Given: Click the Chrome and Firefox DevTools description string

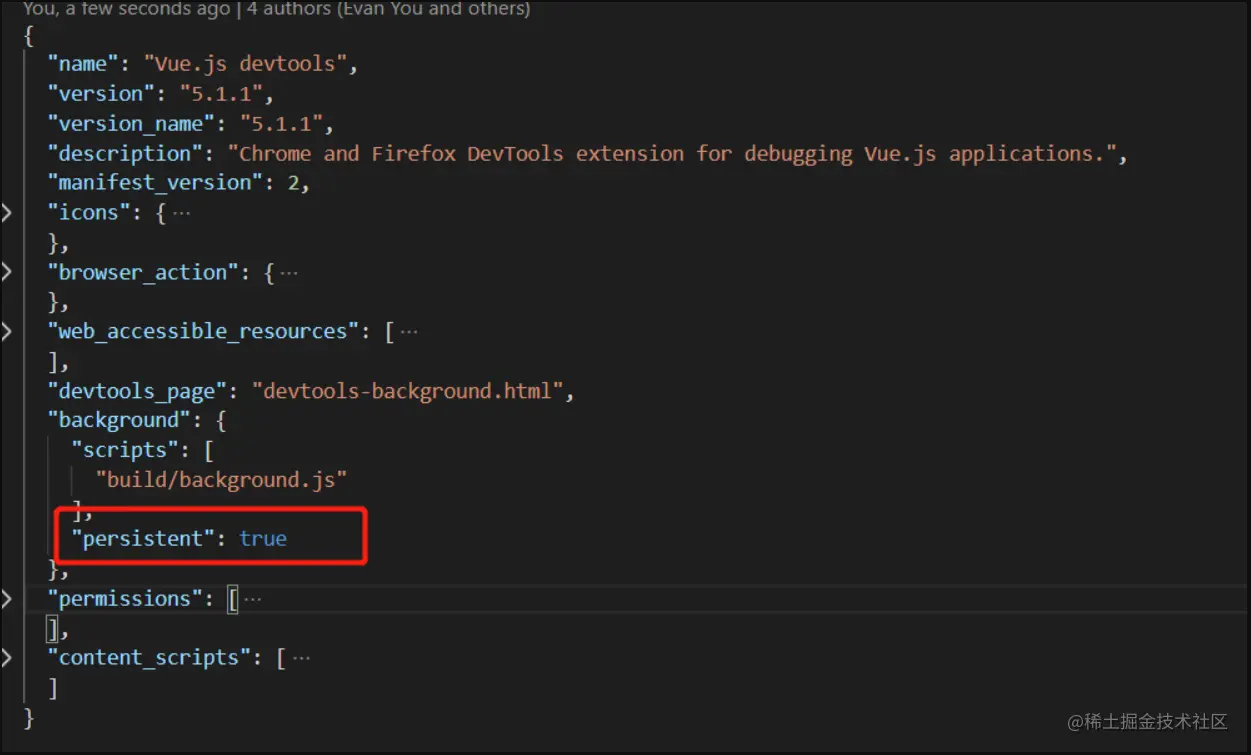Looking at the screenshot, I should 673,154.
